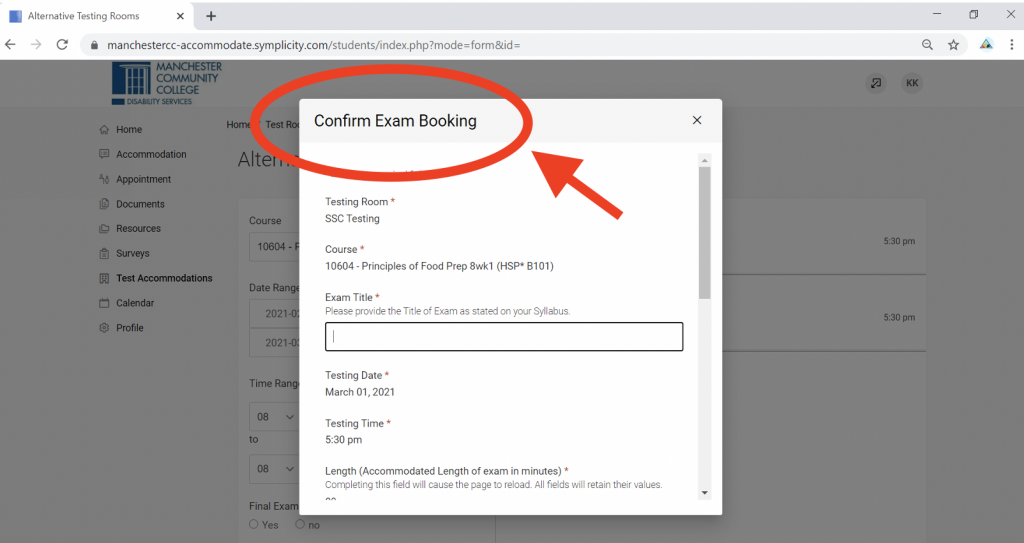This screenshot has height=543, width=1024.
Task: Open Test Accommodations in the sidebar
Action: point(164,278)
